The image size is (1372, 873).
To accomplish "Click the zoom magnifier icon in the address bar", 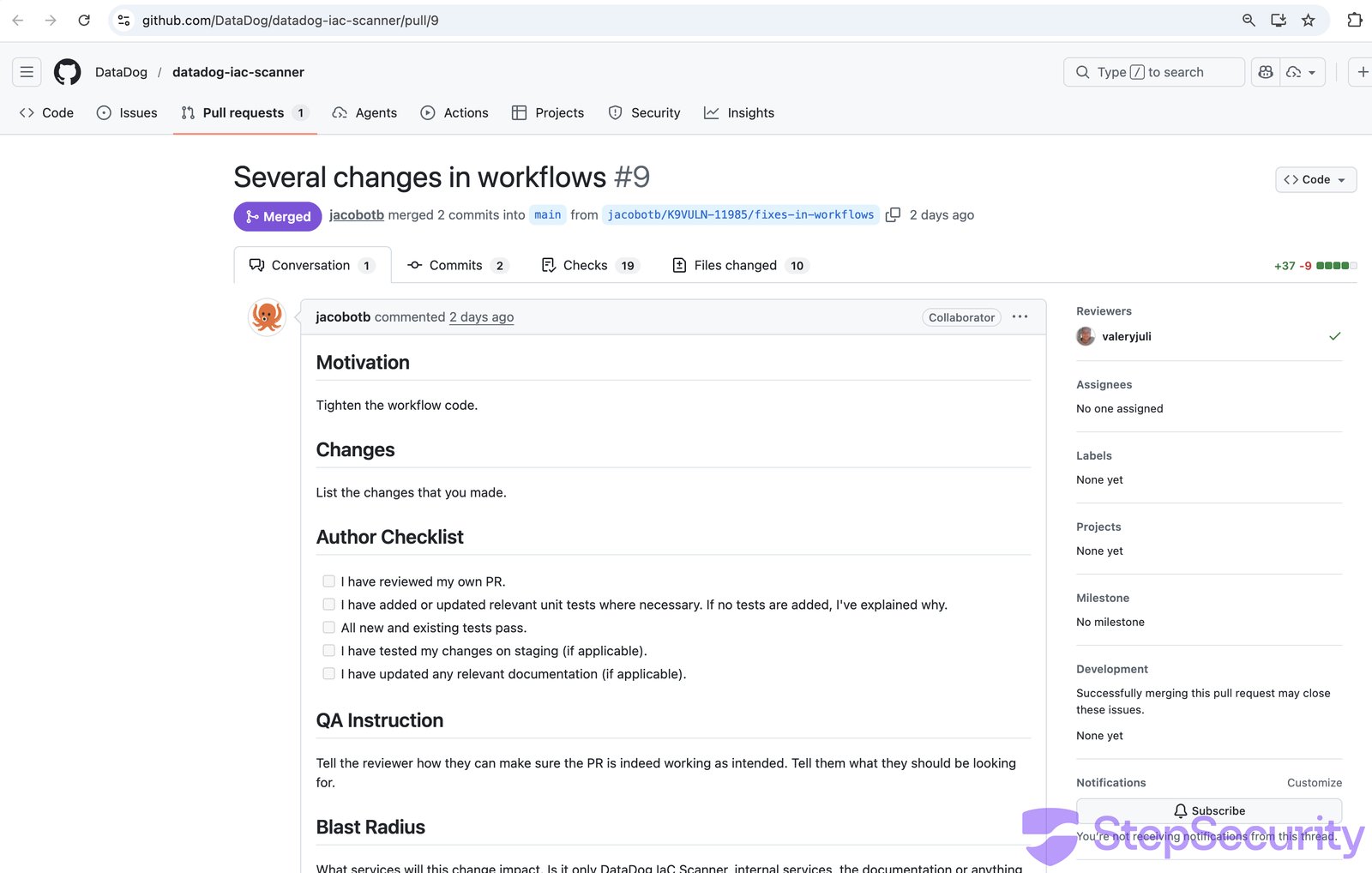I will [1249, 20].
